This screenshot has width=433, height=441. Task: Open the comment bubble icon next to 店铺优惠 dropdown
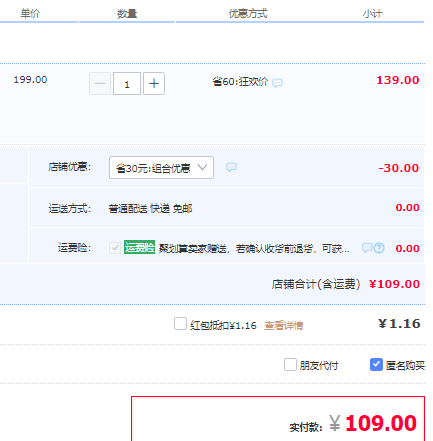231,167
